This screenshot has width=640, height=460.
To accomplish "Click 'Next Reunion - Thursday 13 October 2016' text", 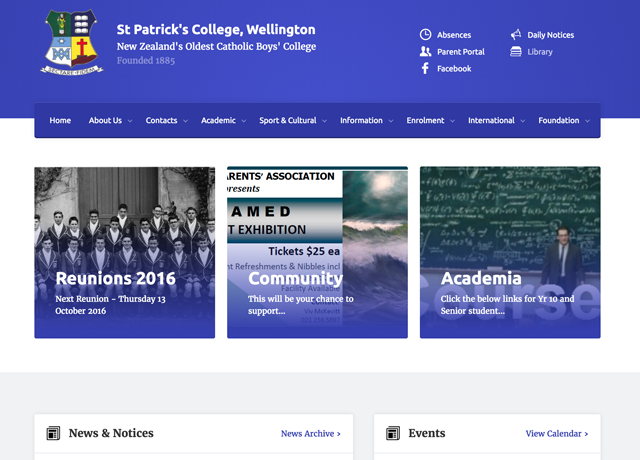I will point(110,305).
